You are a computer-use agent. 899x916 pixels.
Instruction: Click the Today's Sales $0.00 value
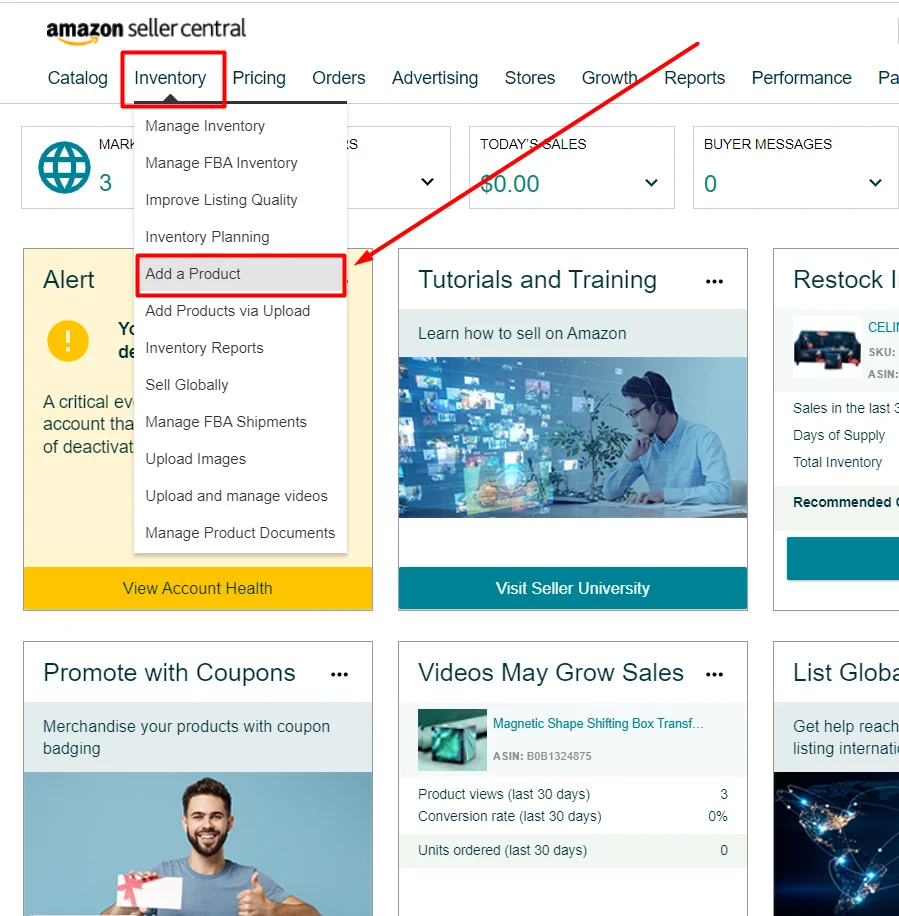click(510, 184)
